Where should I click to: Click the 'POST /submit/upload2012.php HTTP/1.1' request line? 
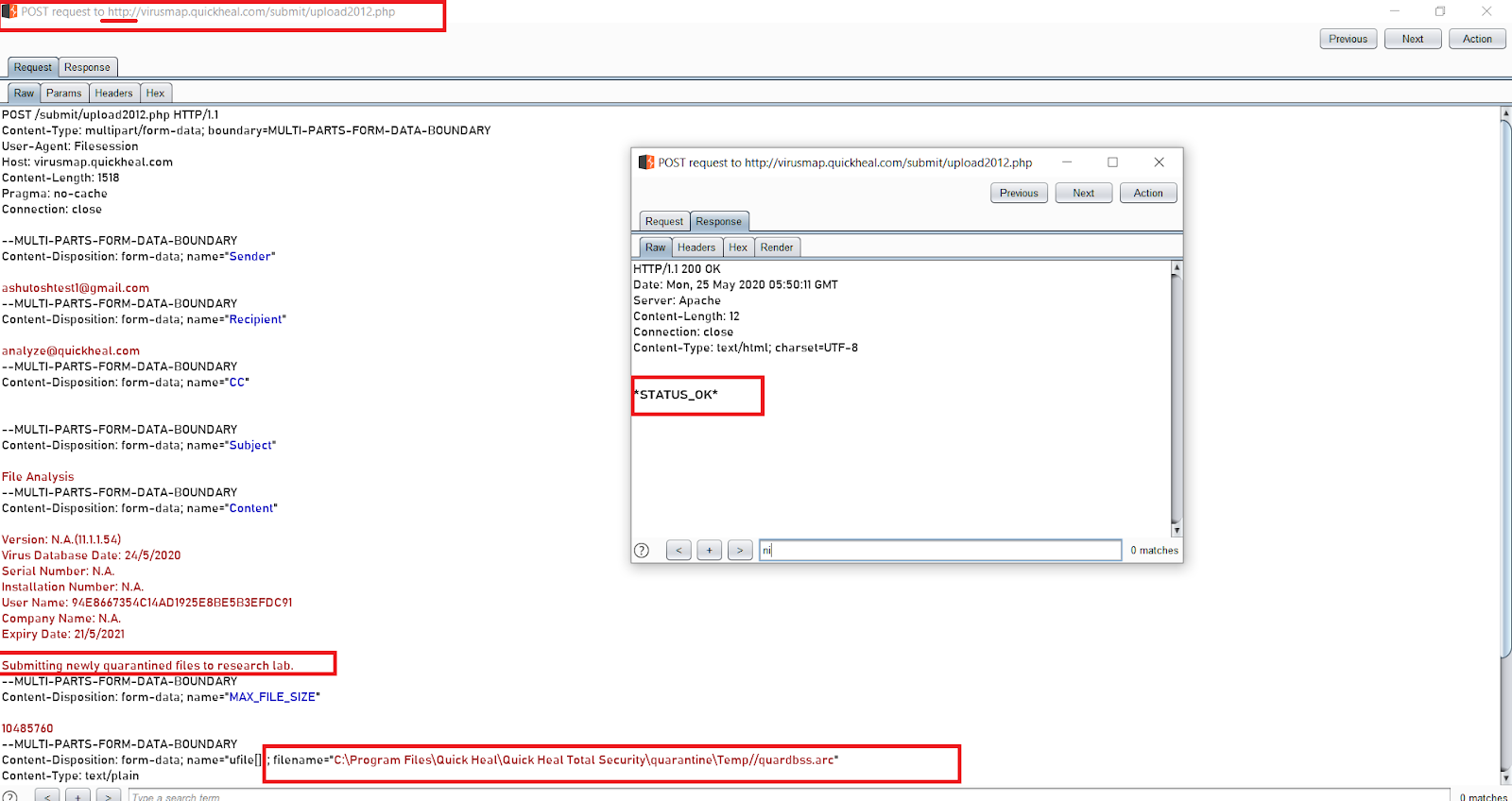110,115
